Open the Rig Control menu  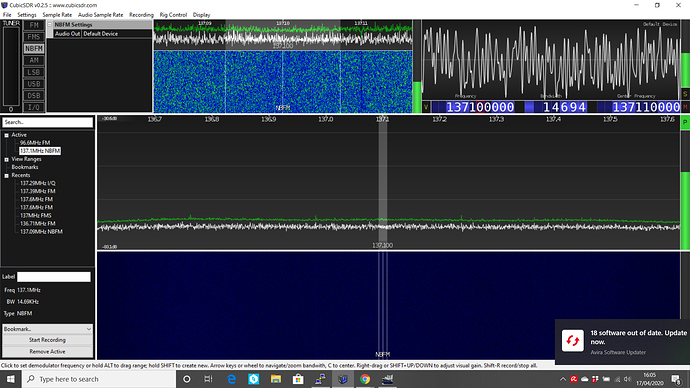click(173, 15)
